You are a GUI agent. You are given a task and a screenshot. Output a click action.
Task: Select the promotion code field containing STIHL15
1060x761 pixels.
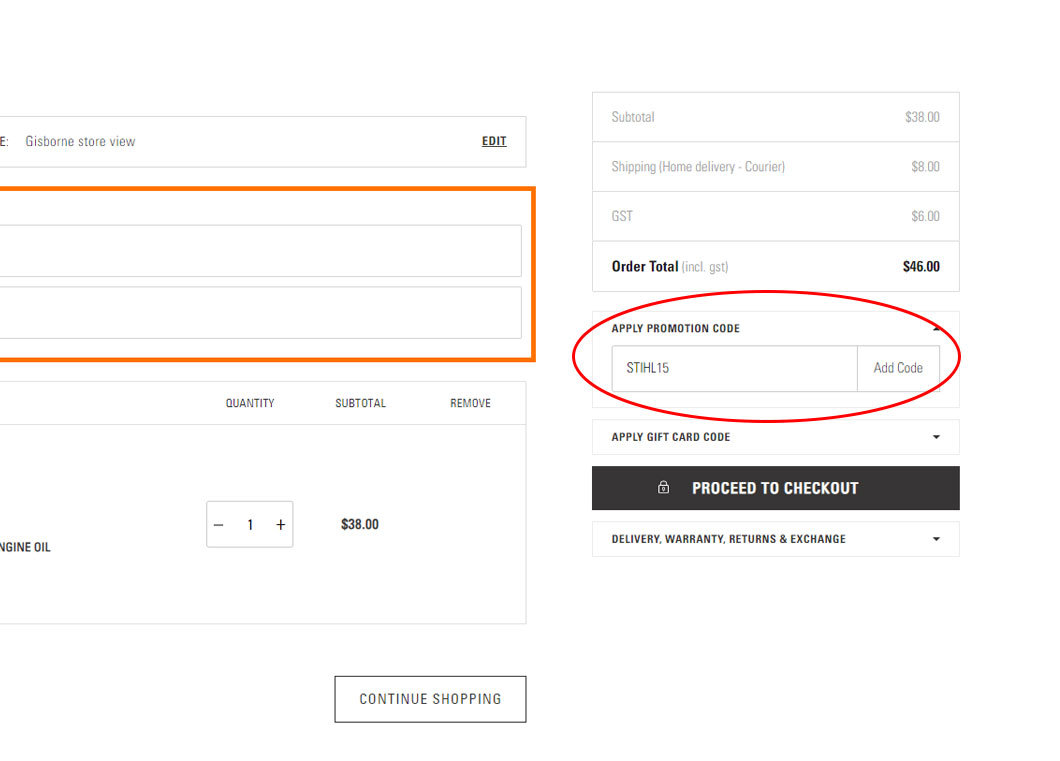coord(730,369)
